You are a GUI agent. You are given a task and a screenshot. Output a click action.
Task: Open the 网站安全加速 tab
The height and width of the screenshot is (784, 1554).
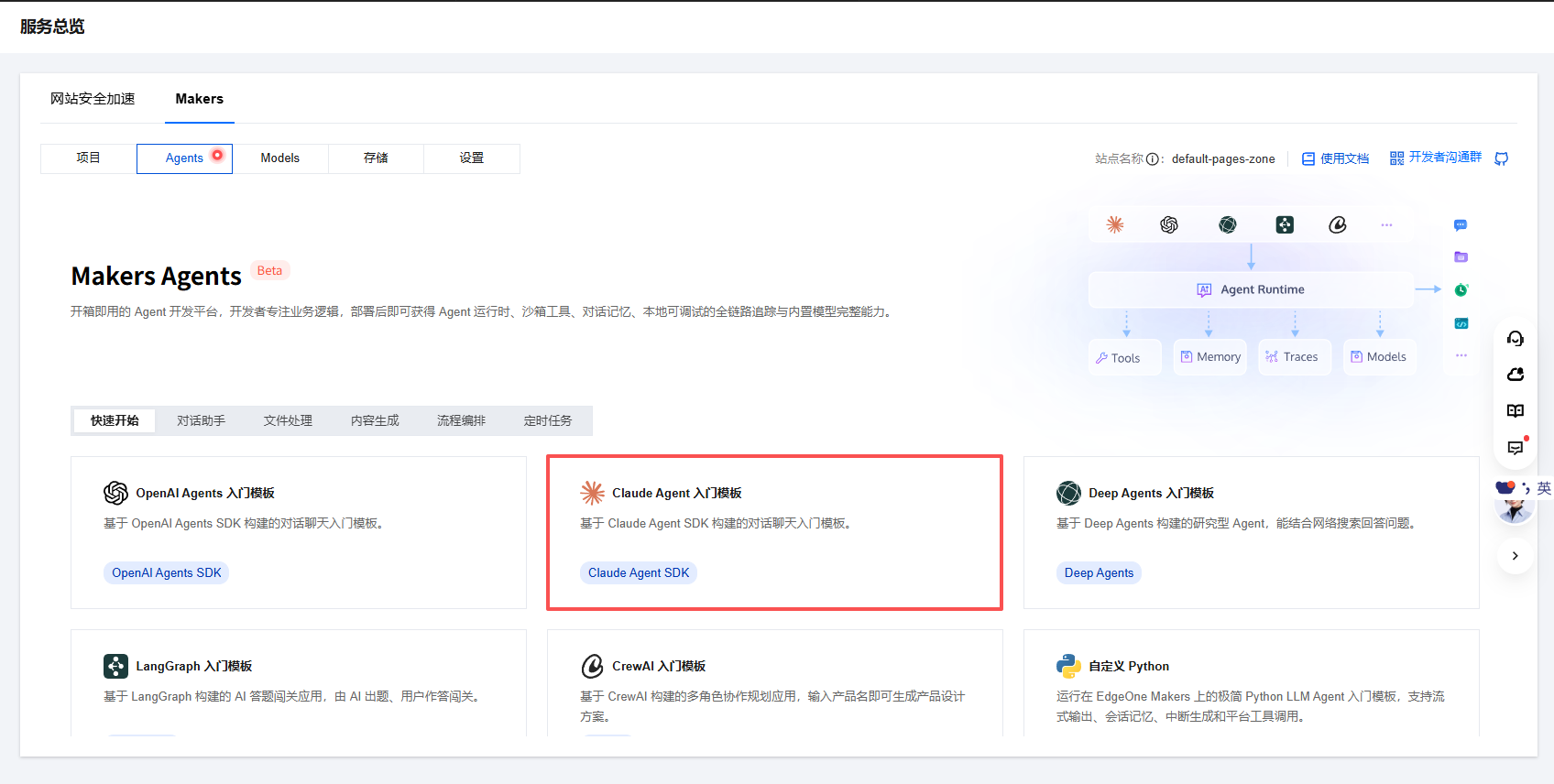pos(93,99)
